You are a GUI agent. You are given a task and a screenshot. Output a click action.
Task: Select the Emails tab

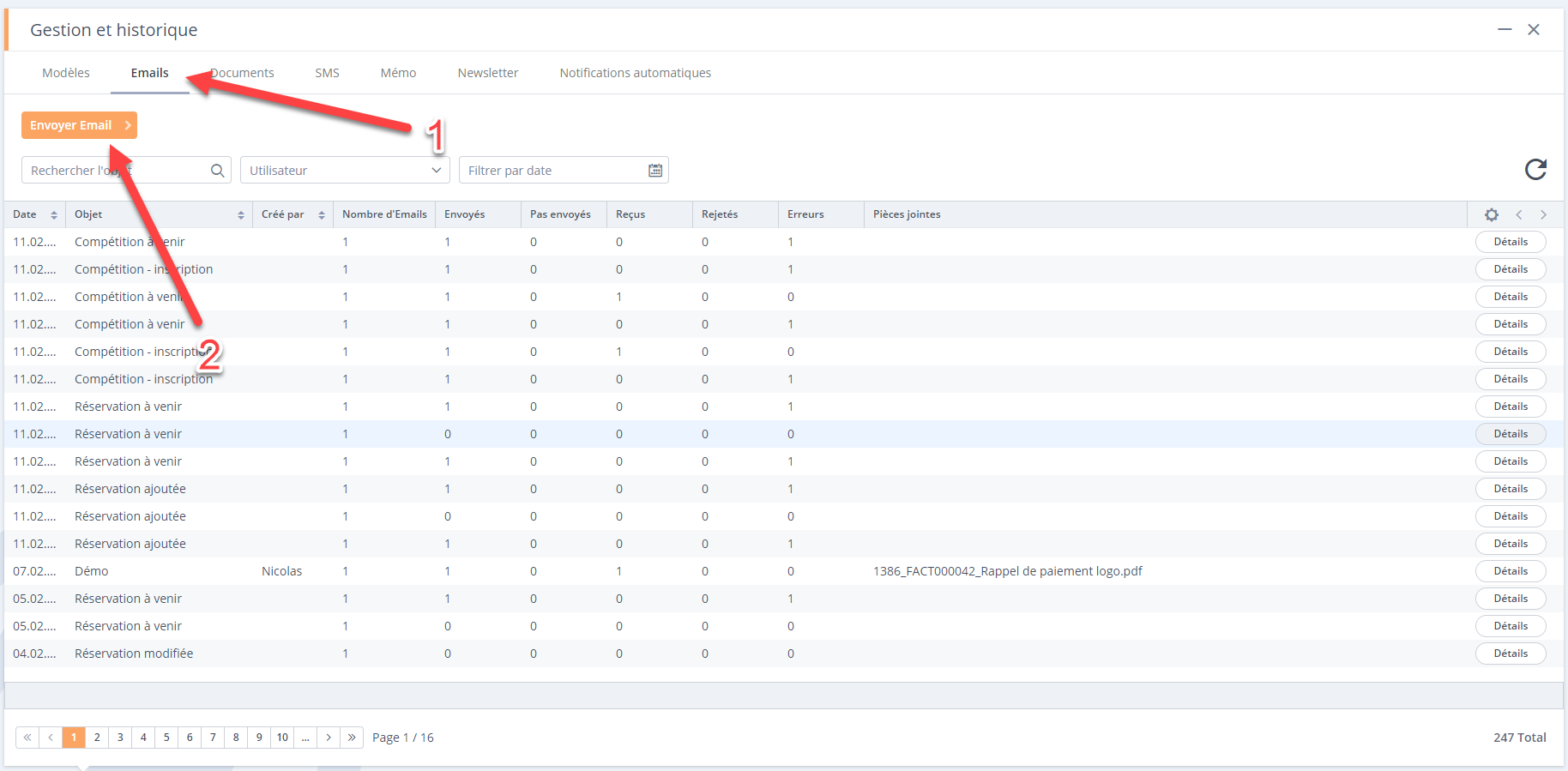tap(150, 73)
